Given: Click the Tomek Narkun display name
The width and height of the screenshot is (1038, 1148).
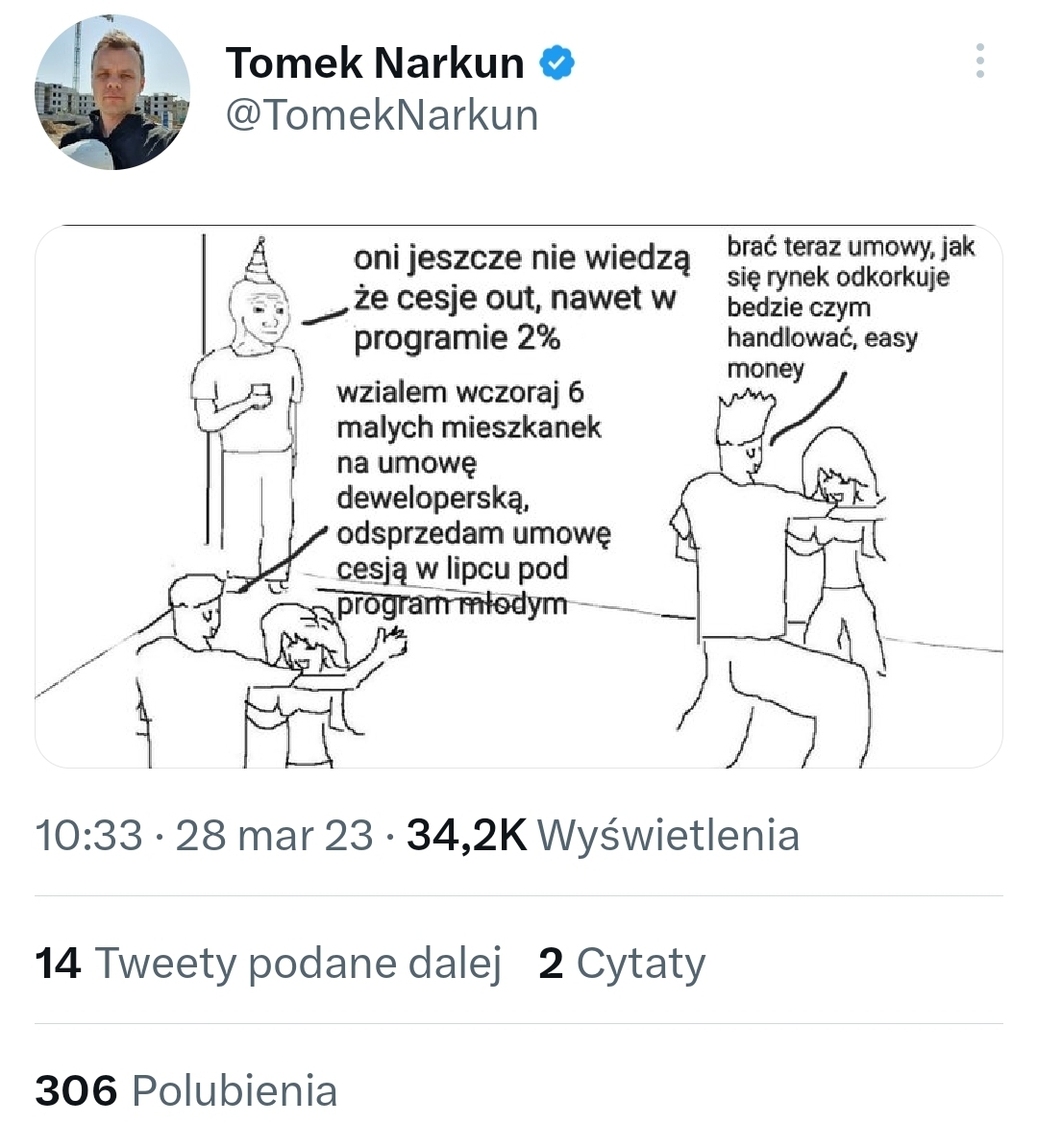Looking at the screenshot, I should point(375,63).
